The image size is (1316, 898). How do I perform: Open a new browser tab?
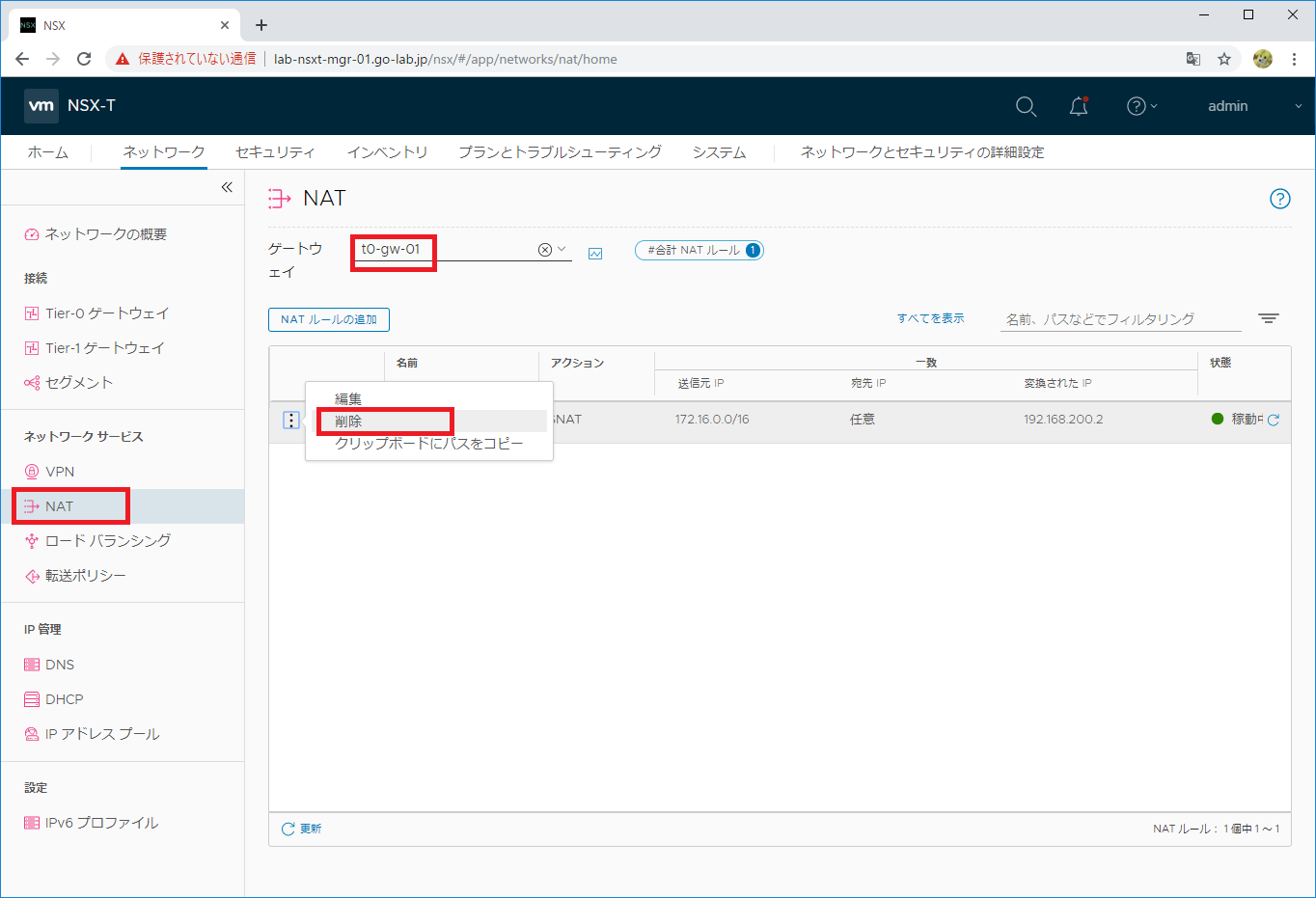point(261,25)
